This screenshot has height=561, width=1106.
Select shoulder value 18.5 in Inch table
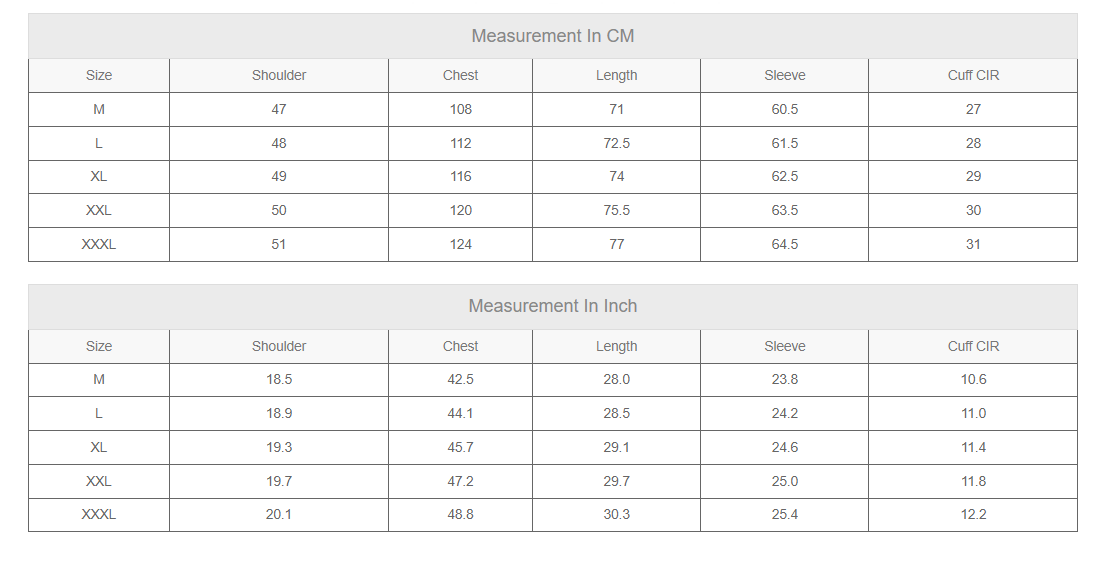click(x=279, y=380)
